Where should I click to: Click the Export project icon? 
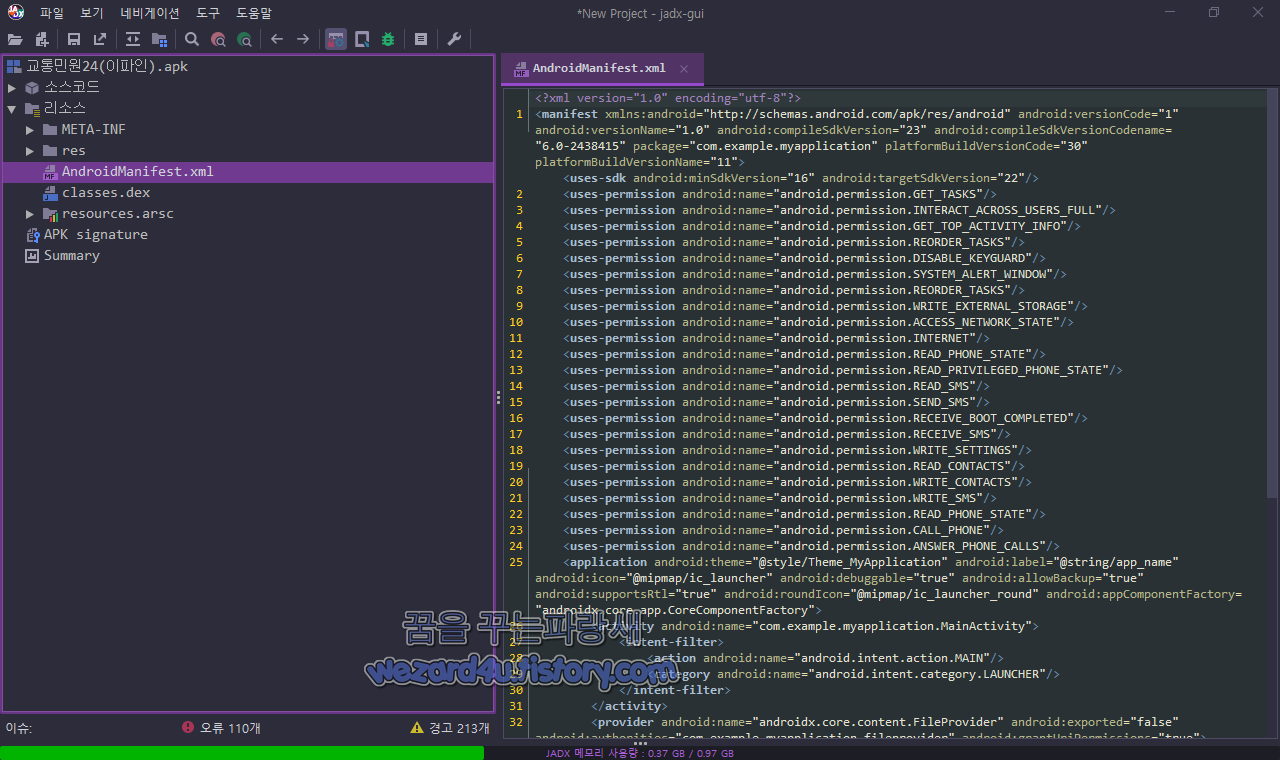[100, 39]
